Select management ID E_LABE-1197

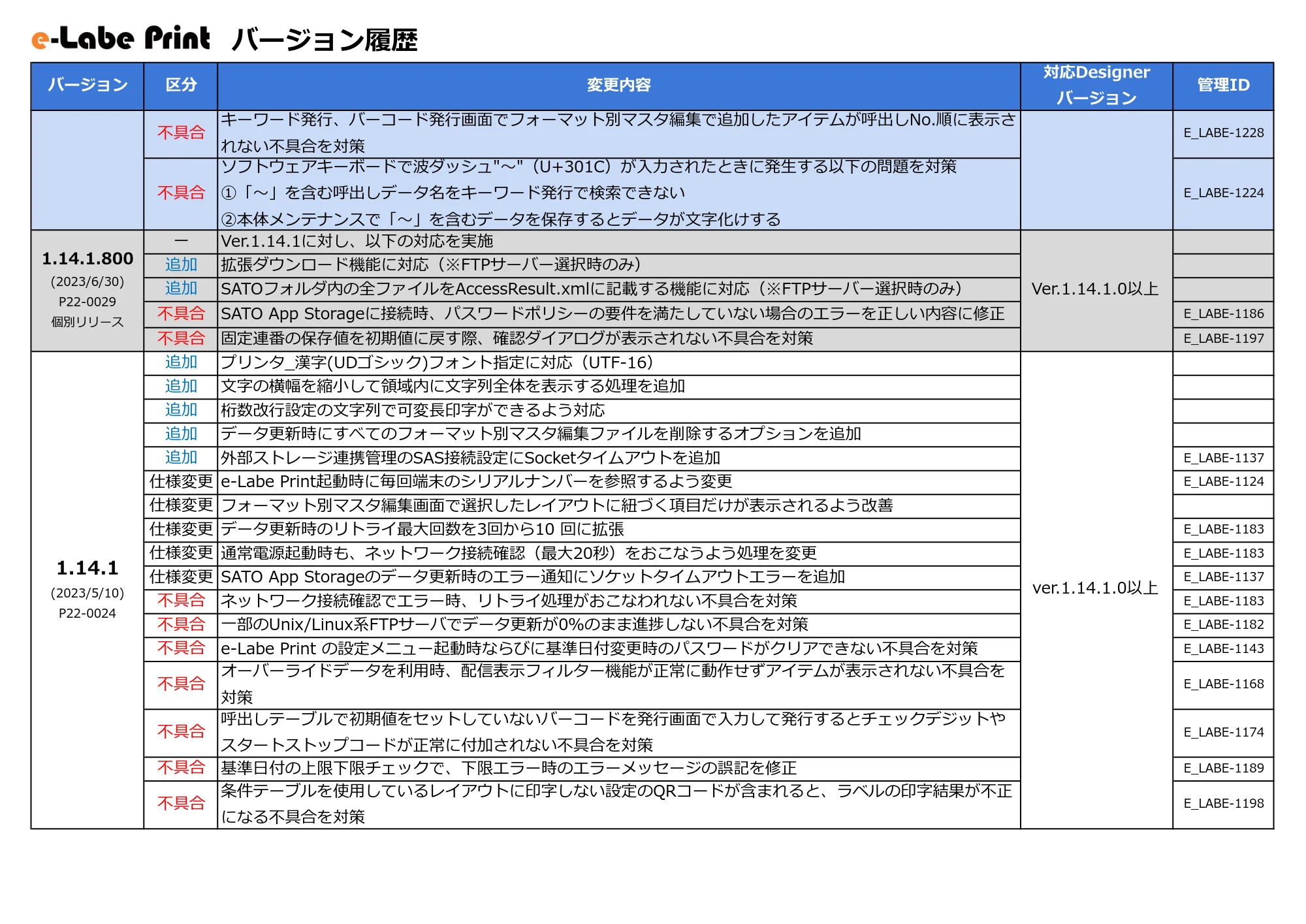pyautogui.click(x=1223, y=339)
